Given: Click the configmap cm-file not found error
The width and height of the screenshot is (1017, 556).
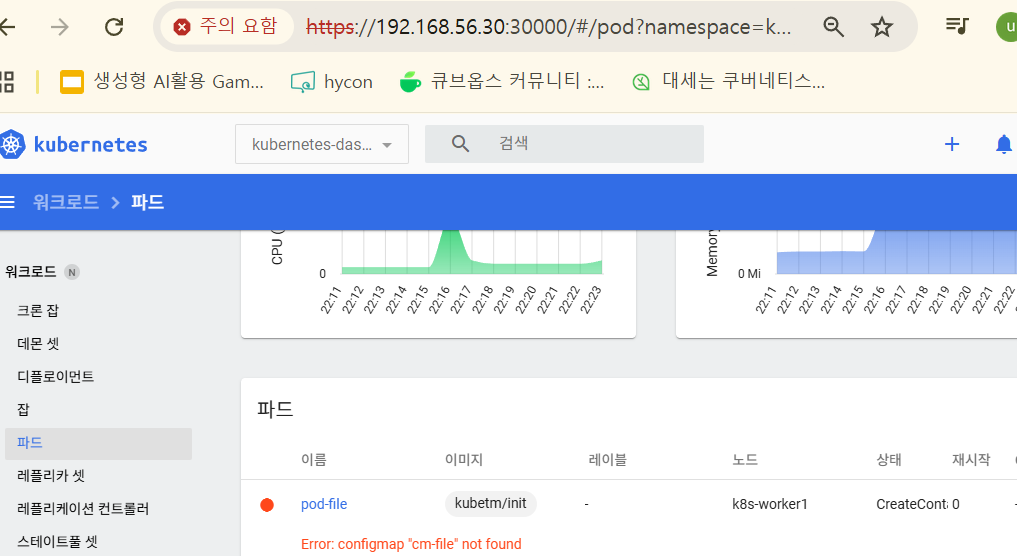Looking at the screenshot, I should (411, 544).
